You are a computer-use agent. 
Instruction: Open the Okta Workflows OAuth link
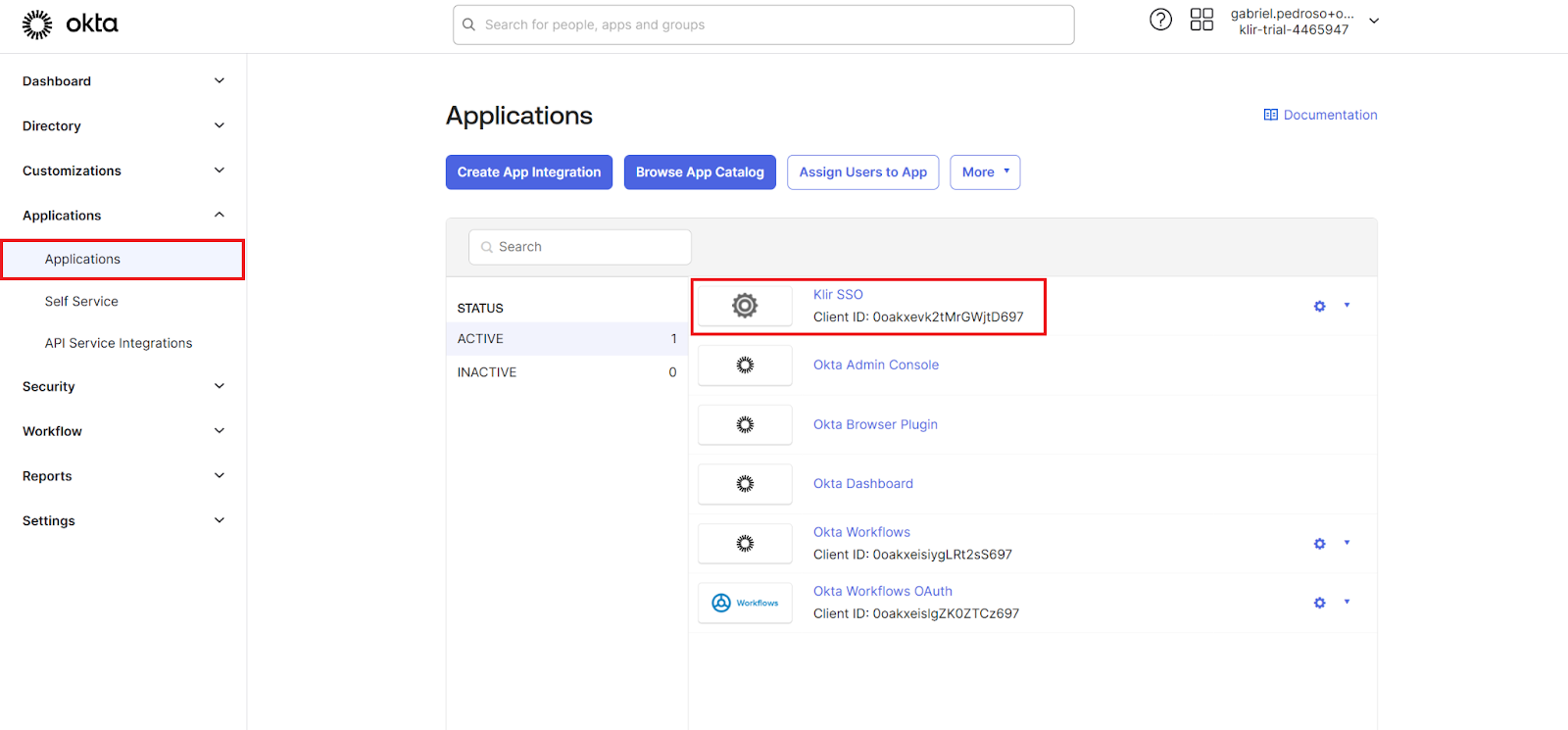pyautogui.click(x=883, y=591)
